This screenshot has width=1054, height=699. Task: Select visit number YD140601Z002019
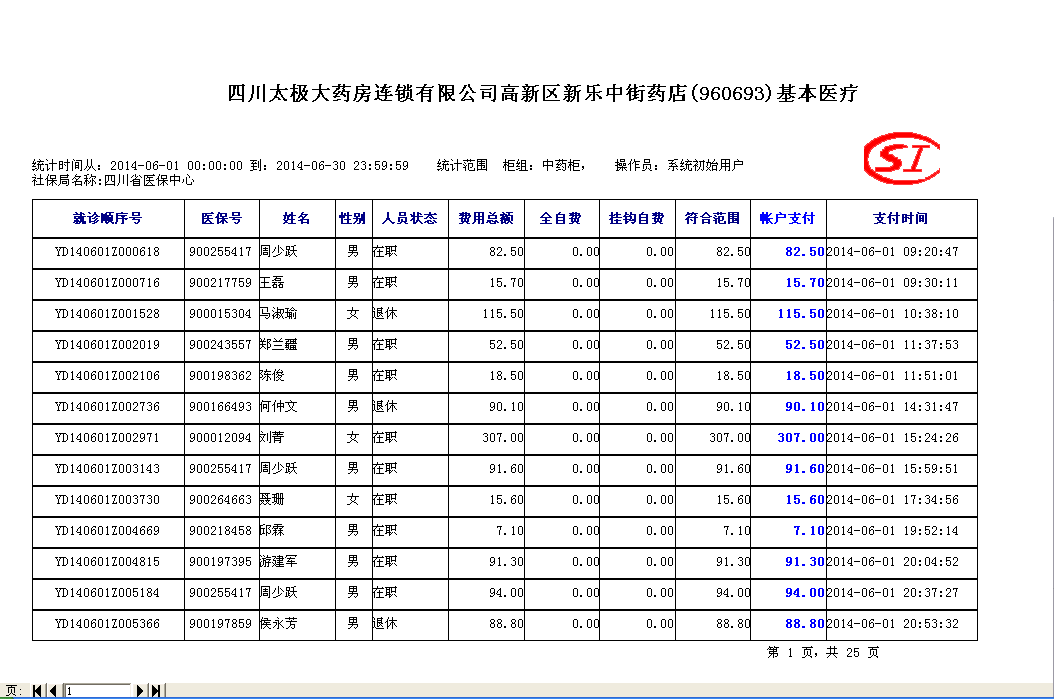tap(108, 345)
